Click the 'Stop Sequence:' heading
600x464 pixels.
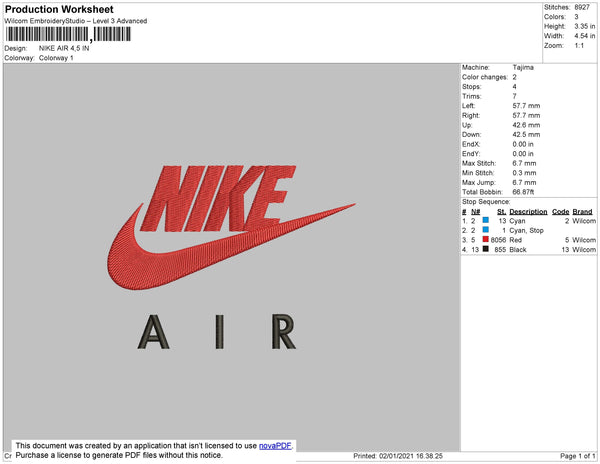point(486,202)
